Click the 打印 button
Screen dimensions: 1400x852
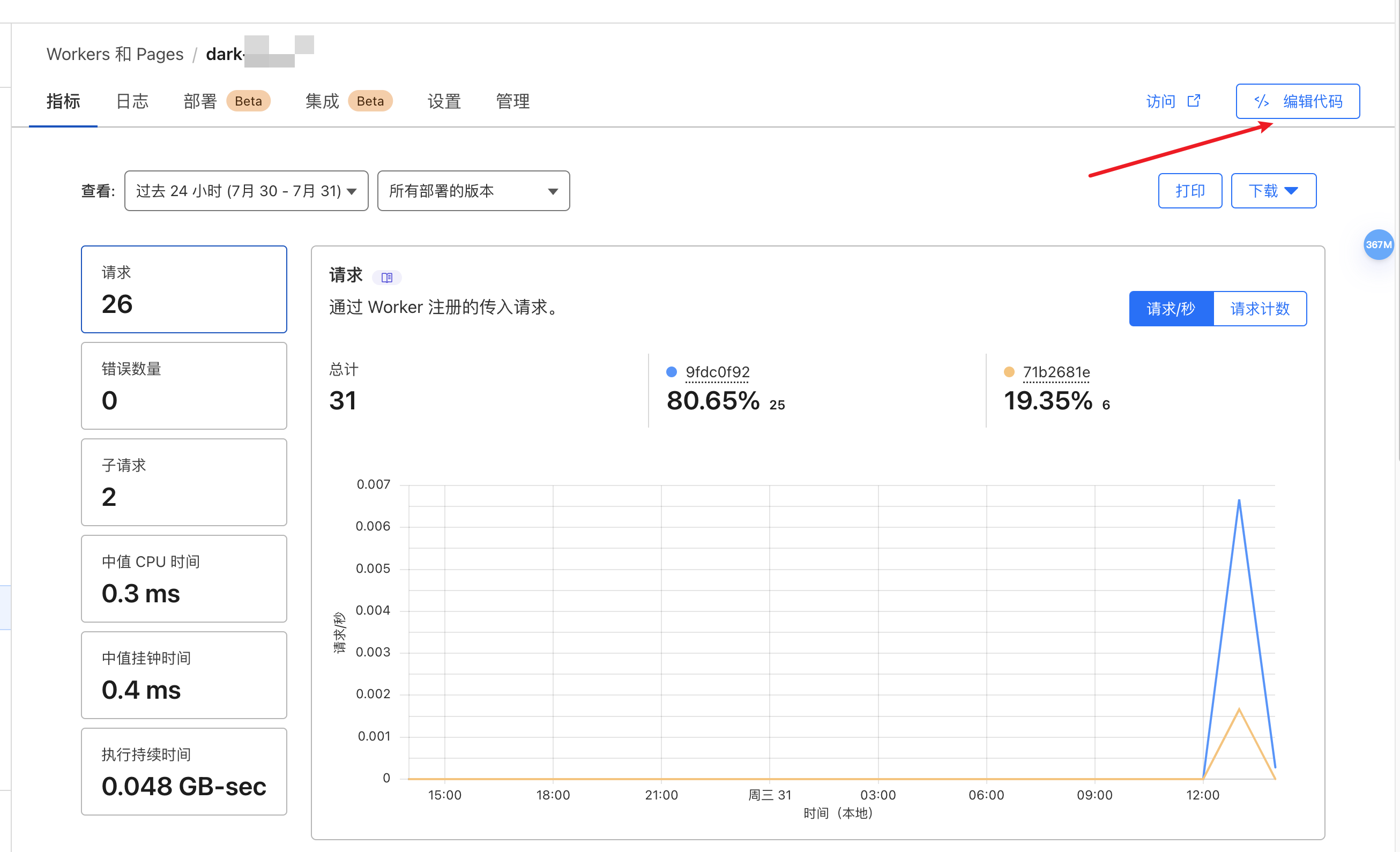pos(1190,191)
